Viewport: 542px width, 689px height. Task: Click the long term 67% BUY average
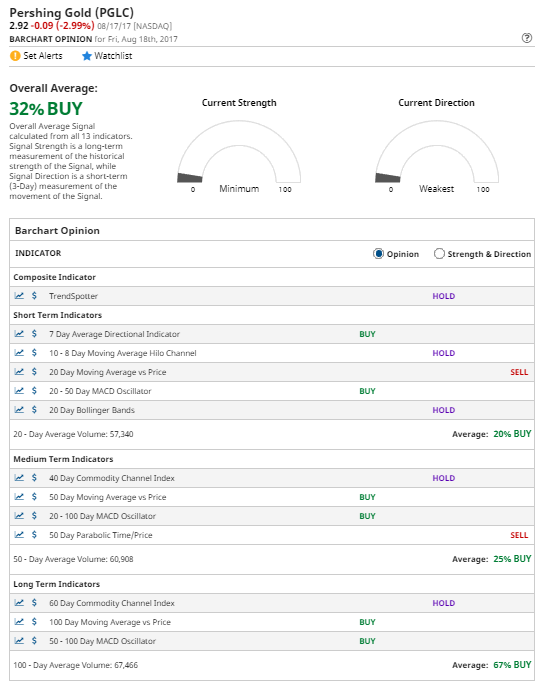tap(512, 665)
